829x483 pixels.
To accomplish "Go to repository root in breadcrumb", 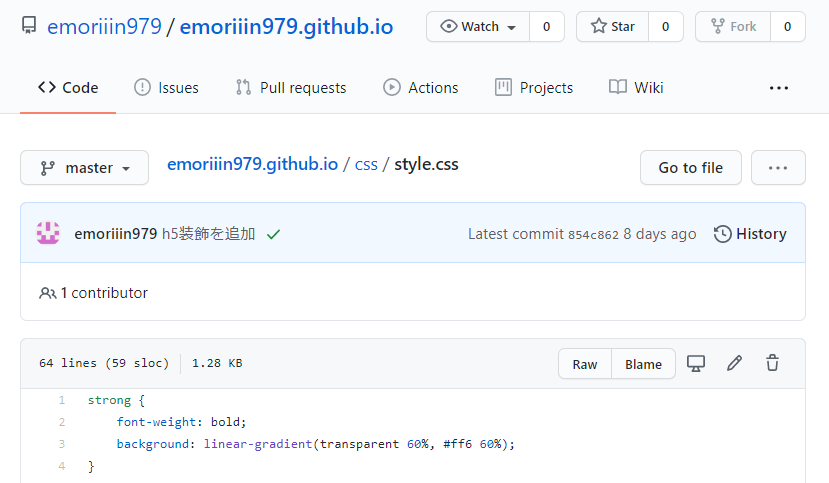I will (x=252, y=164).
